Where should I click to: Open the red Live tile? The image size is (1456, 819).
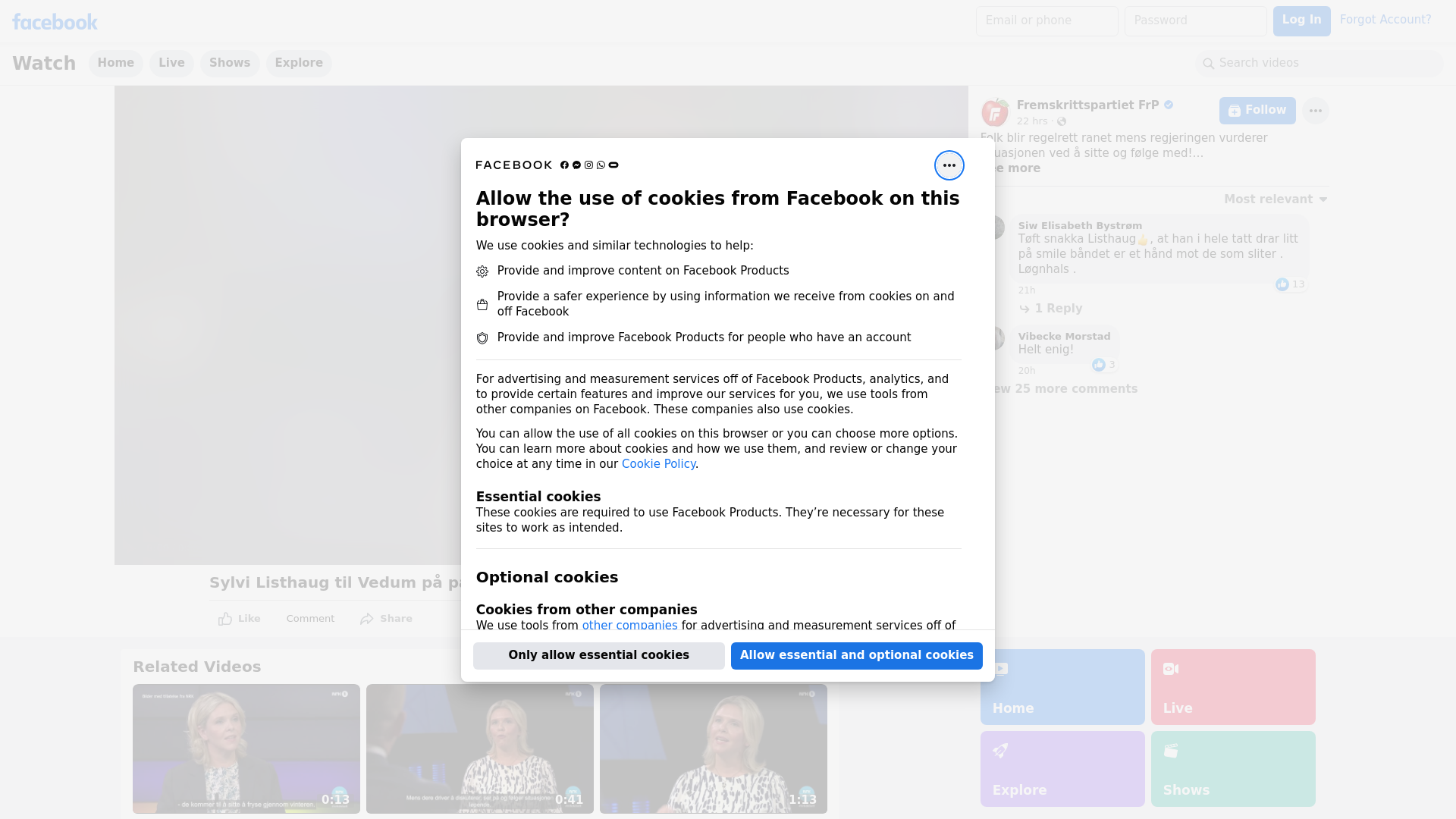pyautogui.click(x=1233, y=687)
